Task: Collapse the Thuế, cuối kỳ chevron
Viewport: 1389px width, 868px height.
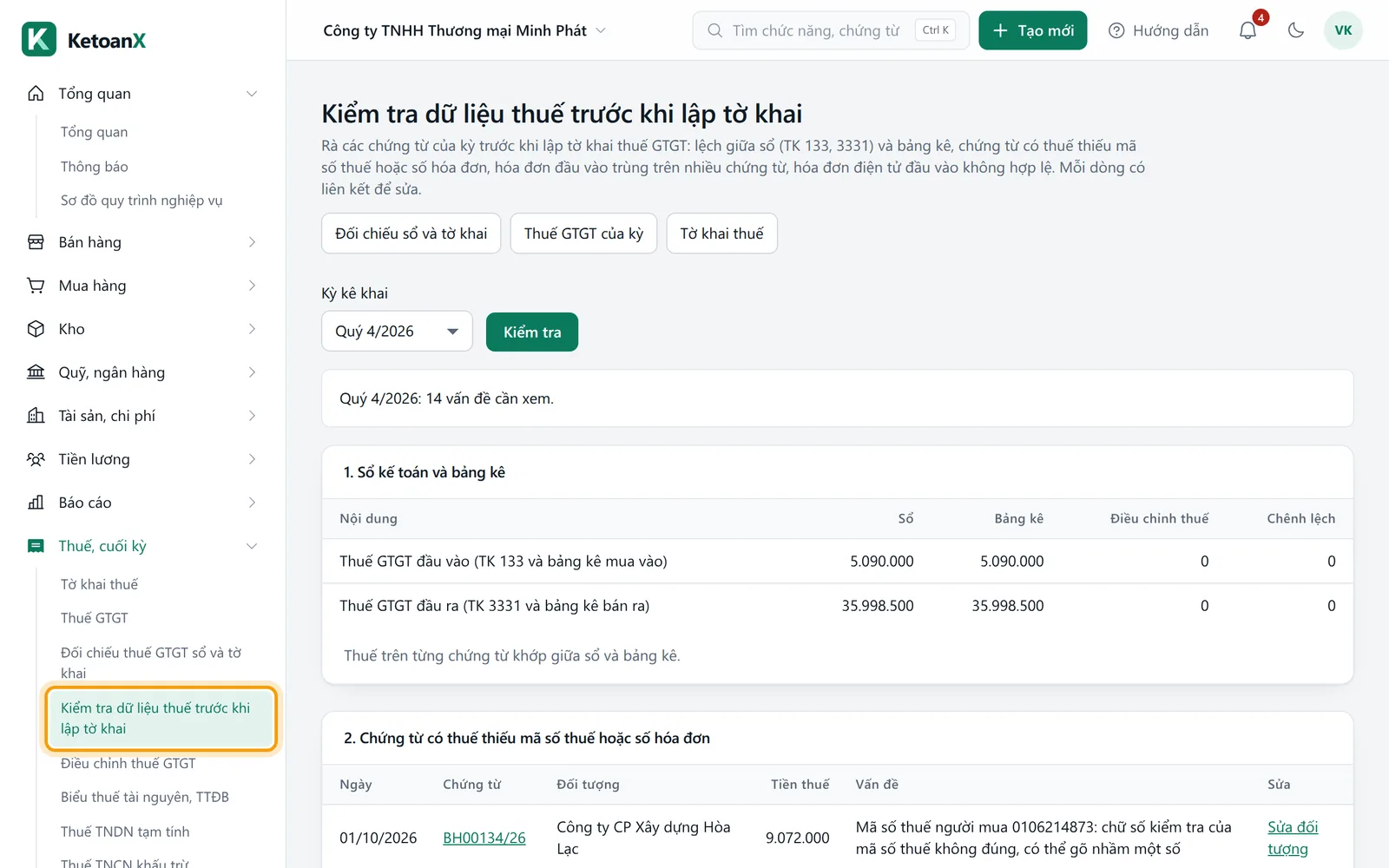Action: coord(252,546)
